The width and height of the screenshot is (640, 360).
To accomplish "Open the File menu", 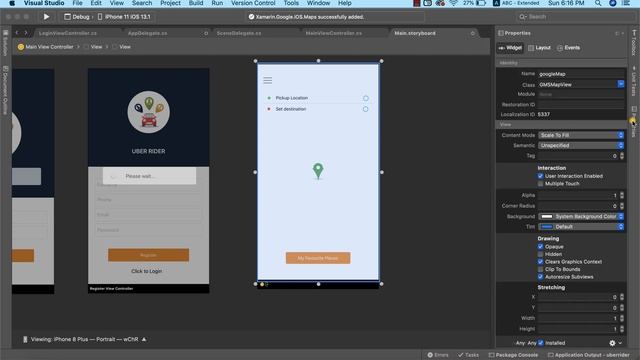I will tap(78, 3).
